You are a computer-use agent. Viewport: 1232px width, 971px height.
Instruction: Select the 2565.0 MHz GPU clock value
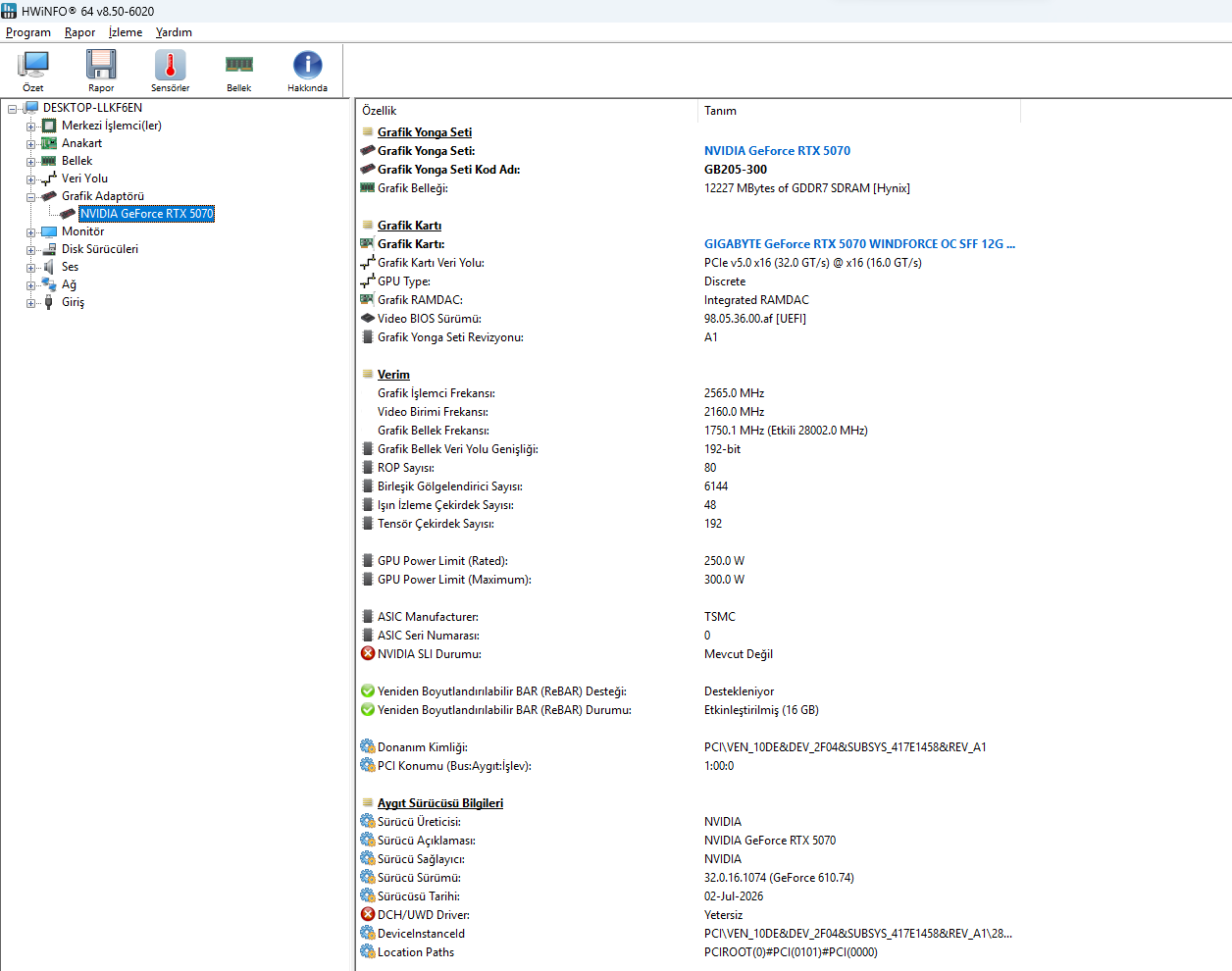tap(734, 393)
